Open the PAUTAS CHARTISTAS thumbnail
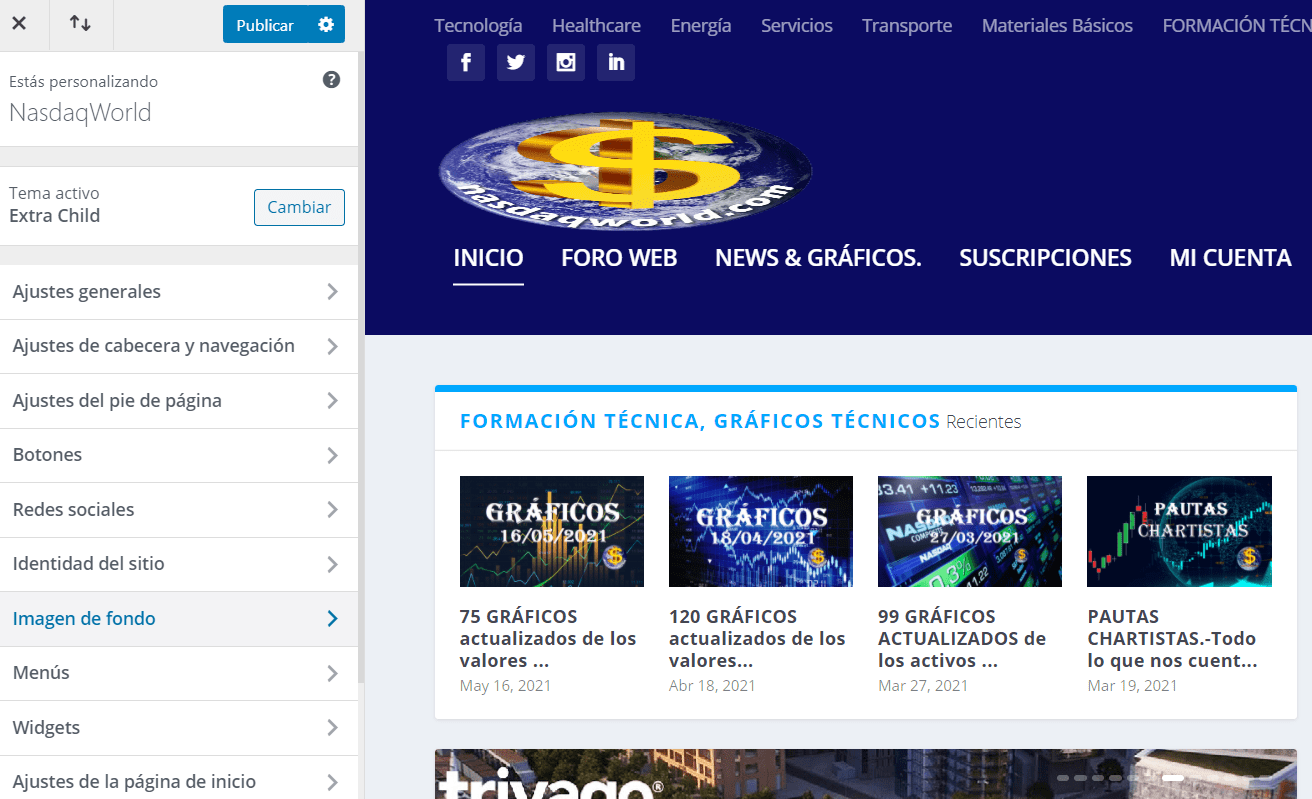The width and height of the screenshot is (1312, 799). 1179,531
